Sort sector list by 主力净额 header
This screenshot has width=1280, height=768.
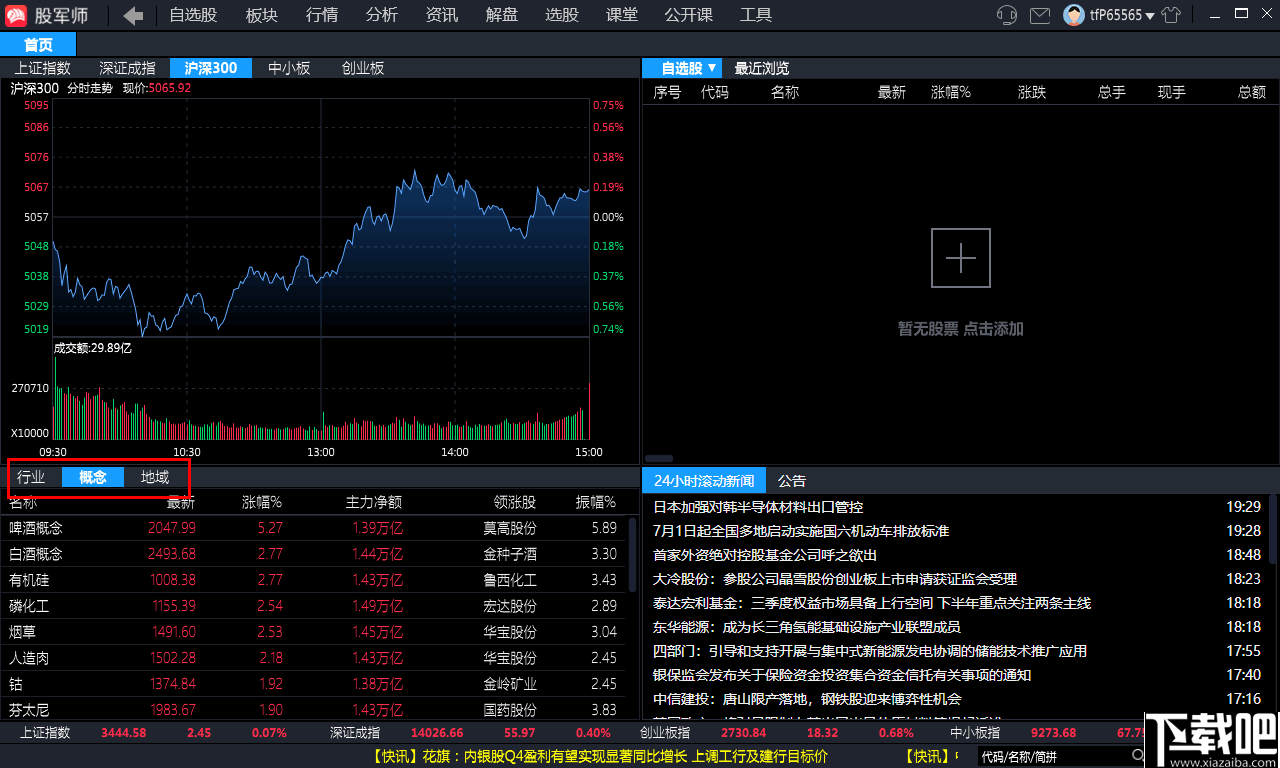tap(374, 502)
